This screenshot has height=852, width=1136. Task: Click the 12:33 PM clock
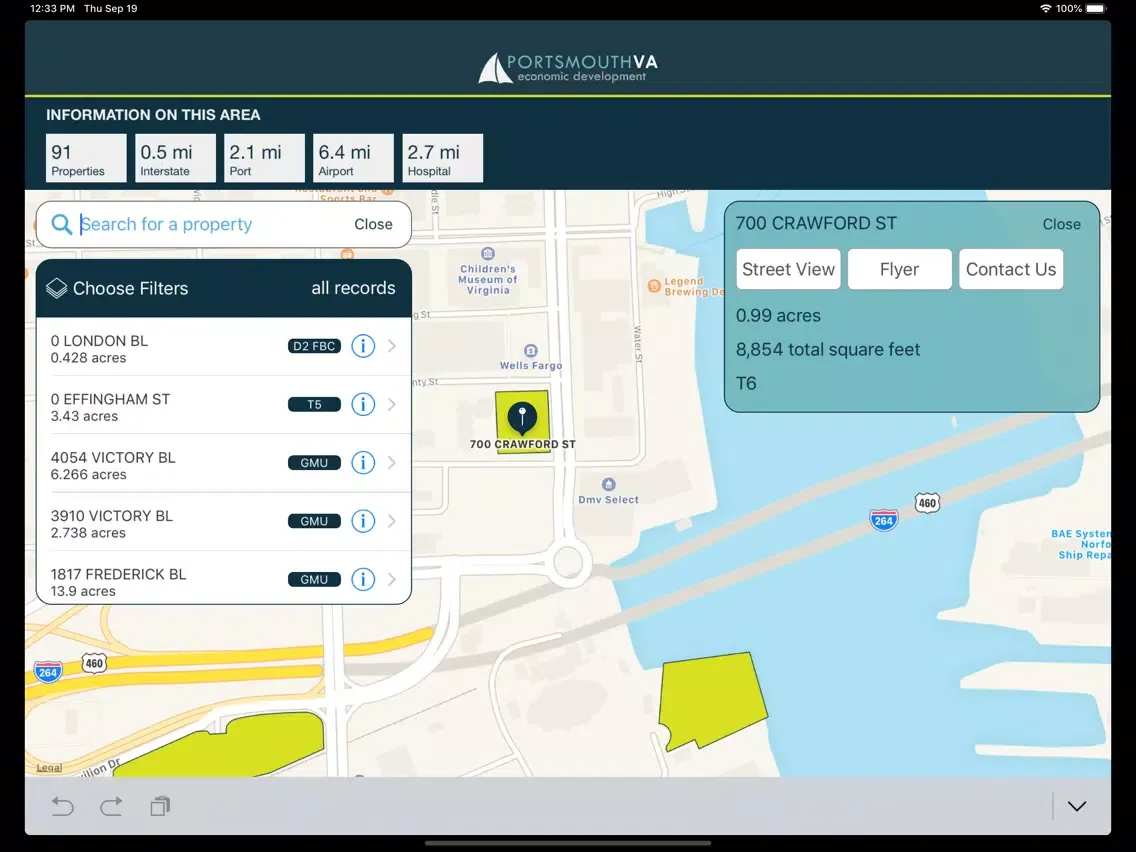tap(52, 9)
